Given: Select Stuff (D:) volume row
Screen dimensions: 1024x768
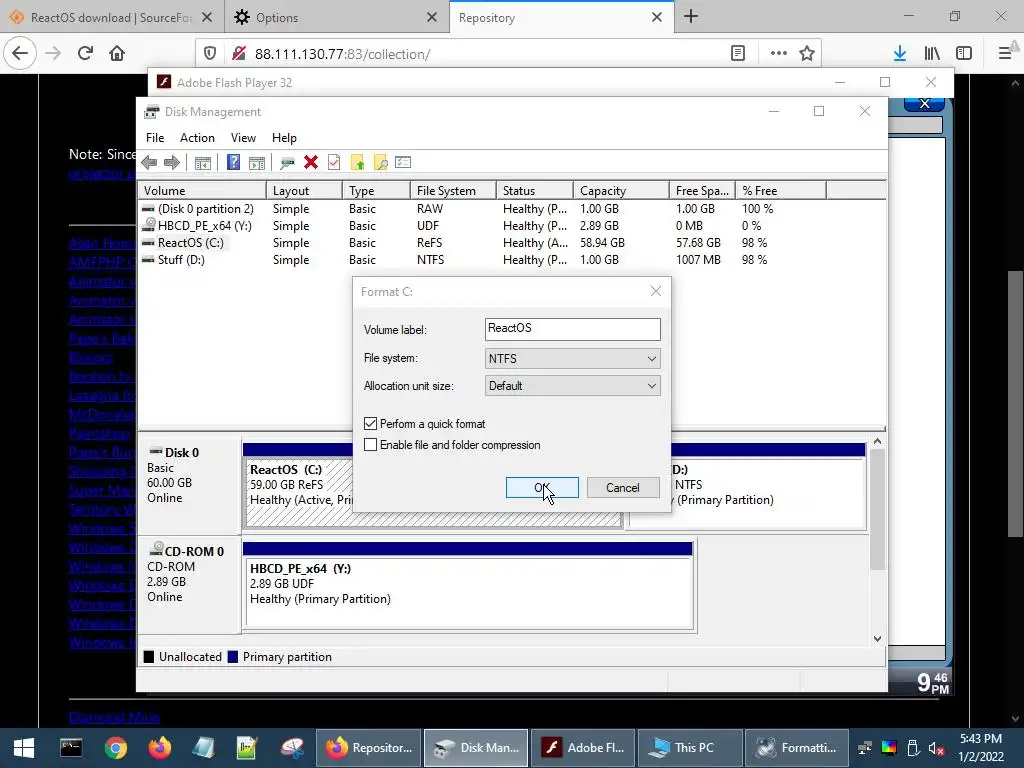Looking at the screenshot, I should pos(511,260).
